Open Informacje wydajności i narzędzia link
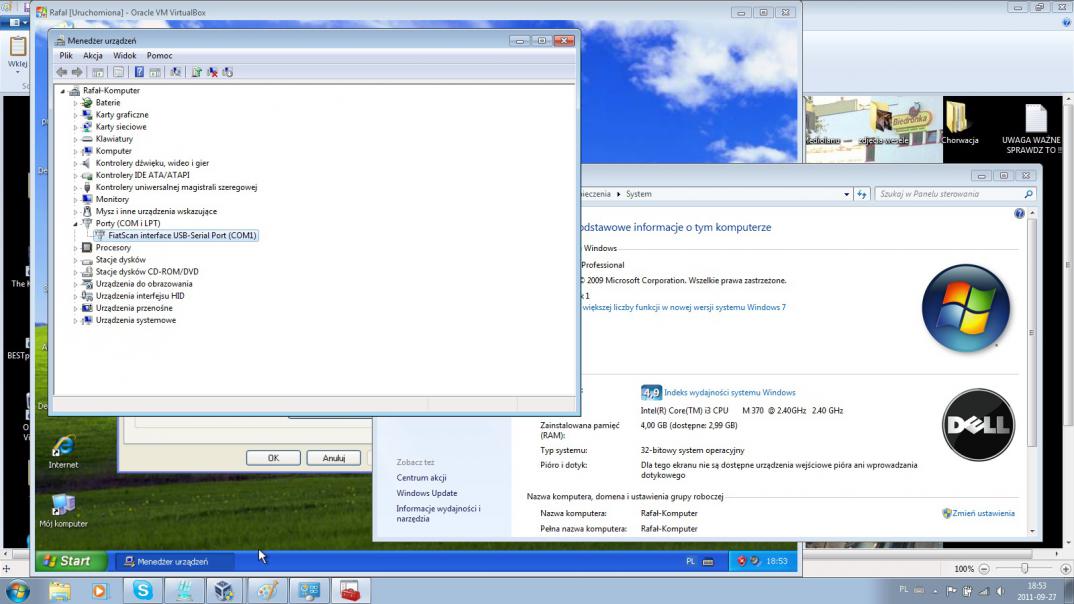 [438, 514]
